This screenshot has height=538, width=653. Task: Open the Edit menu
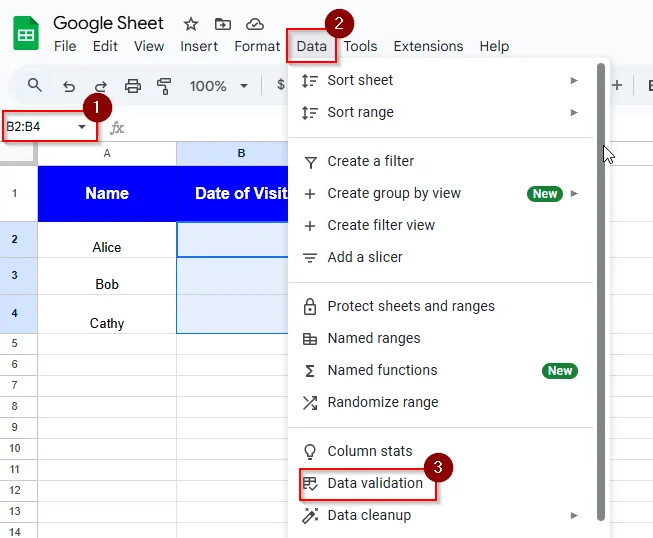(105, 46)
